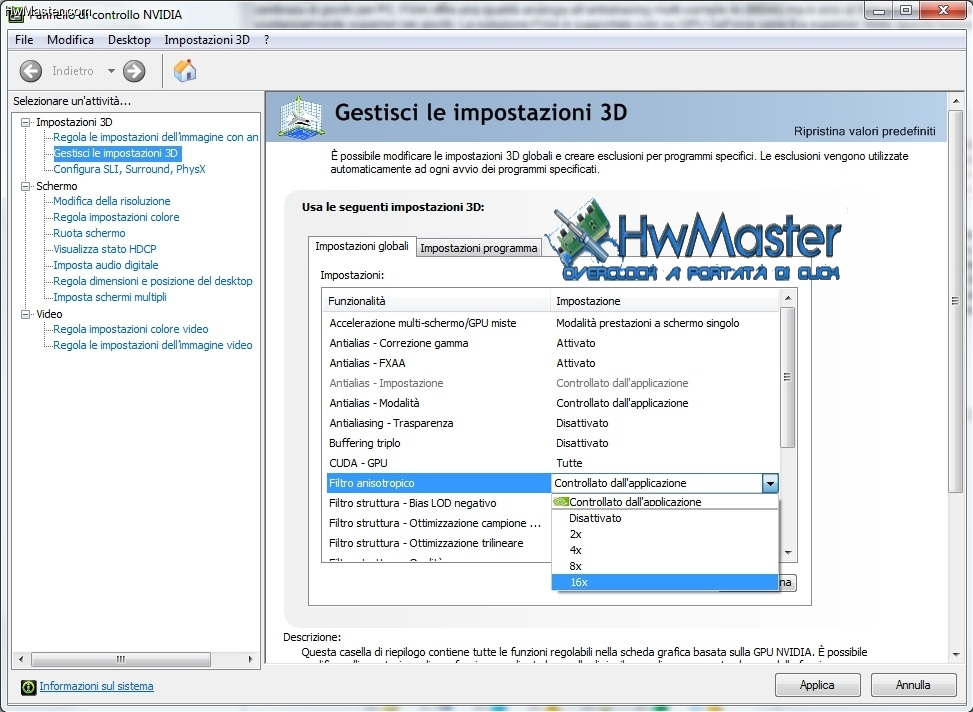Click the 3D settings header icon
The width and height of the screenshot is (973, 712).
(301, 117)
